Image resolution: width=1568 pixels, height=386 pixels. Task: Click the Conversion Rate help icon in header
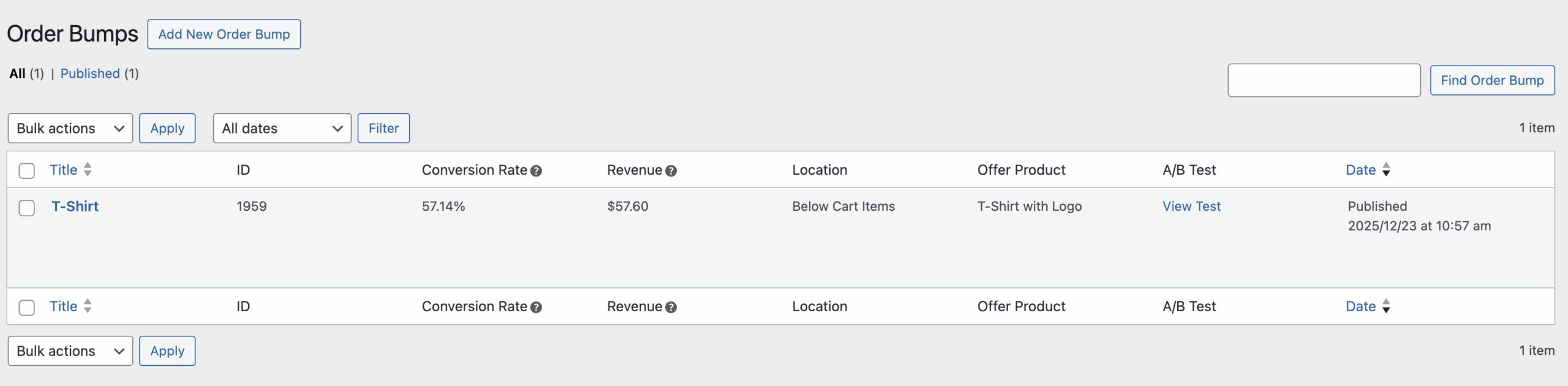pyautogui.click(x=536, y=171)
